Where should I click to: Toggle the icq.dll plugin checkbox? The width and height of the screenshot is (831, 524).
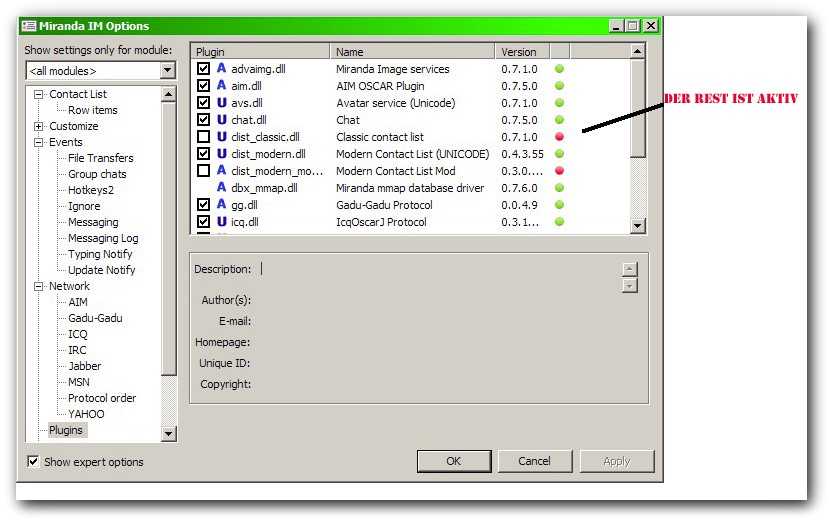[x=204, y=221]
